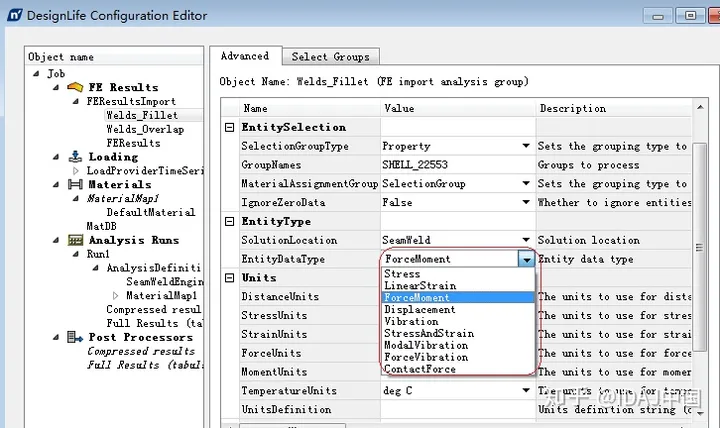Select the Welds_Overlap tree item
Screen dimensions: 720x428
(145, 129)
